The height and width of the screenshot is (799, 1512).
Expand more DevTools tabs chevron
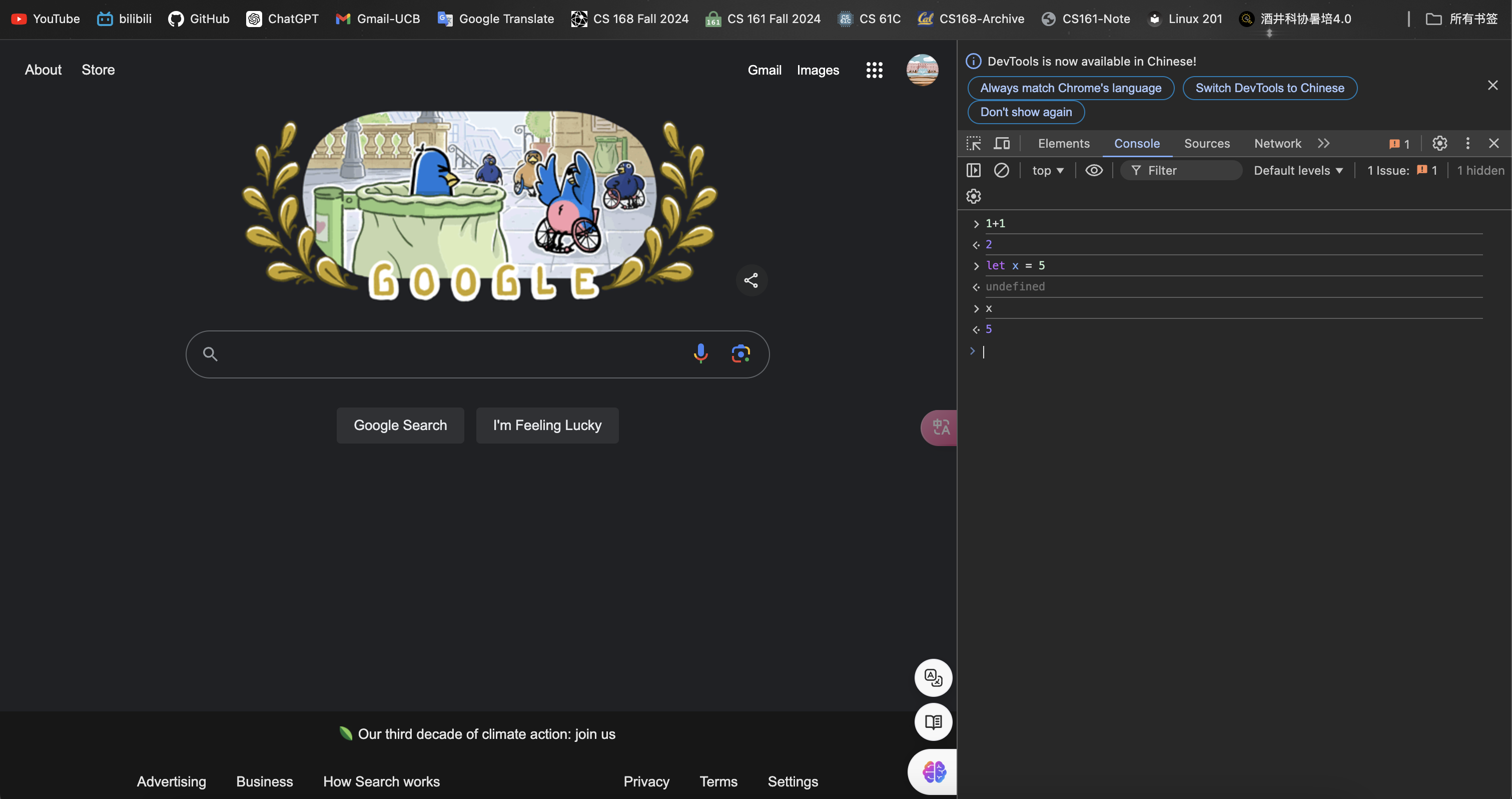pos(1323,143)
